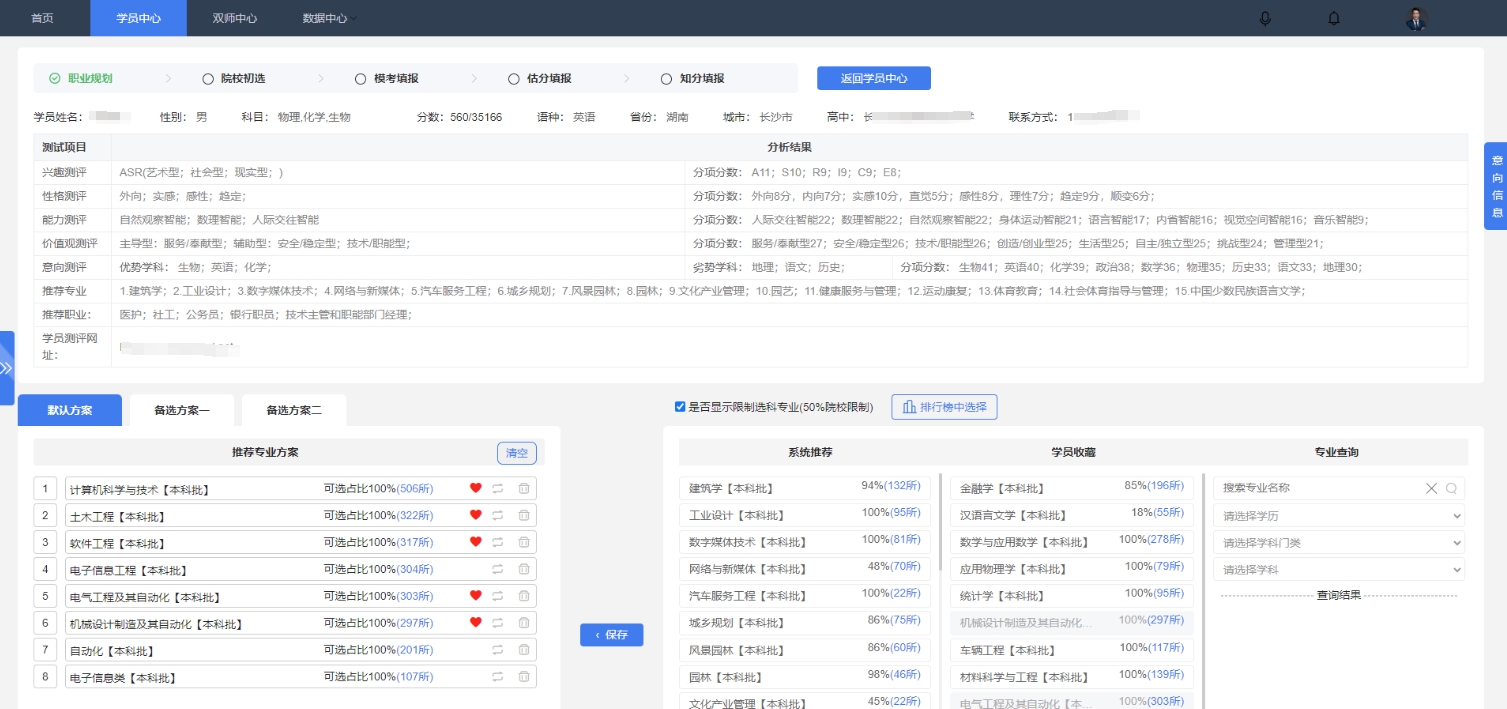Delete 电子信息类 using its trash icon
This screenshot has height=709, width=1507.
click(x=523, y=676)
